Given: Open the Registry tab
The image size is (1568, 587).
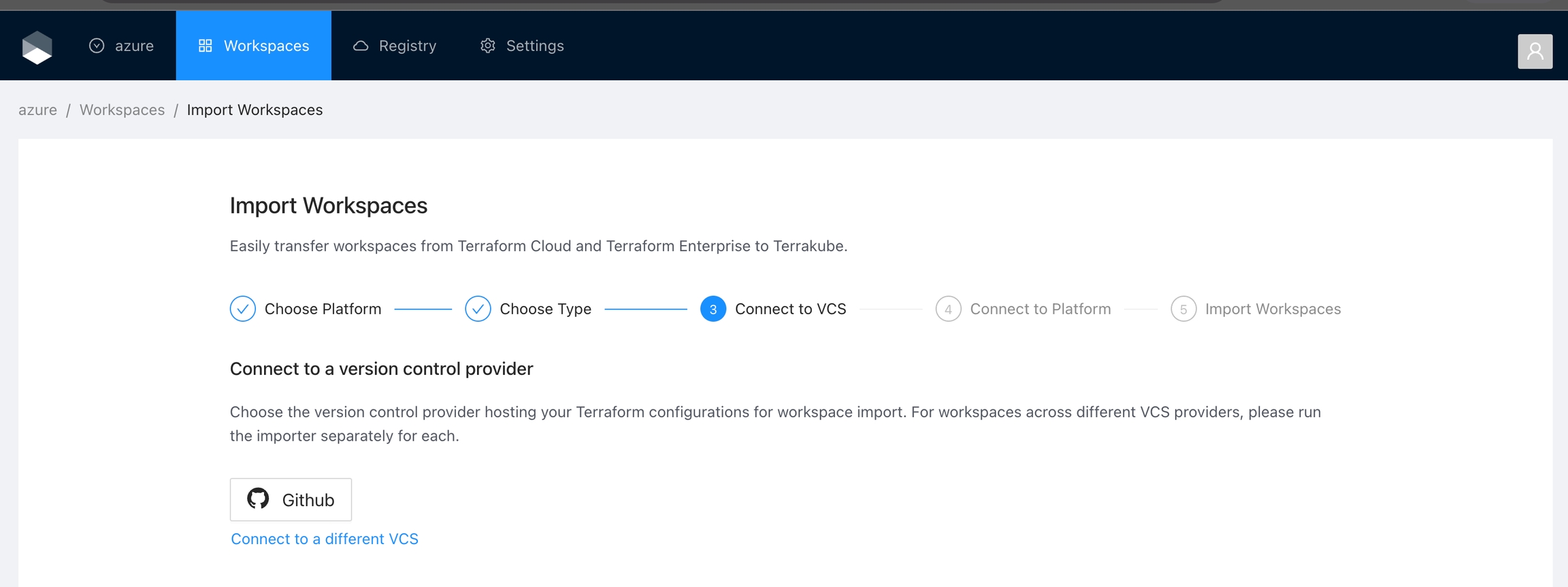Looking at the screenshot, I should tap(395, 46).
